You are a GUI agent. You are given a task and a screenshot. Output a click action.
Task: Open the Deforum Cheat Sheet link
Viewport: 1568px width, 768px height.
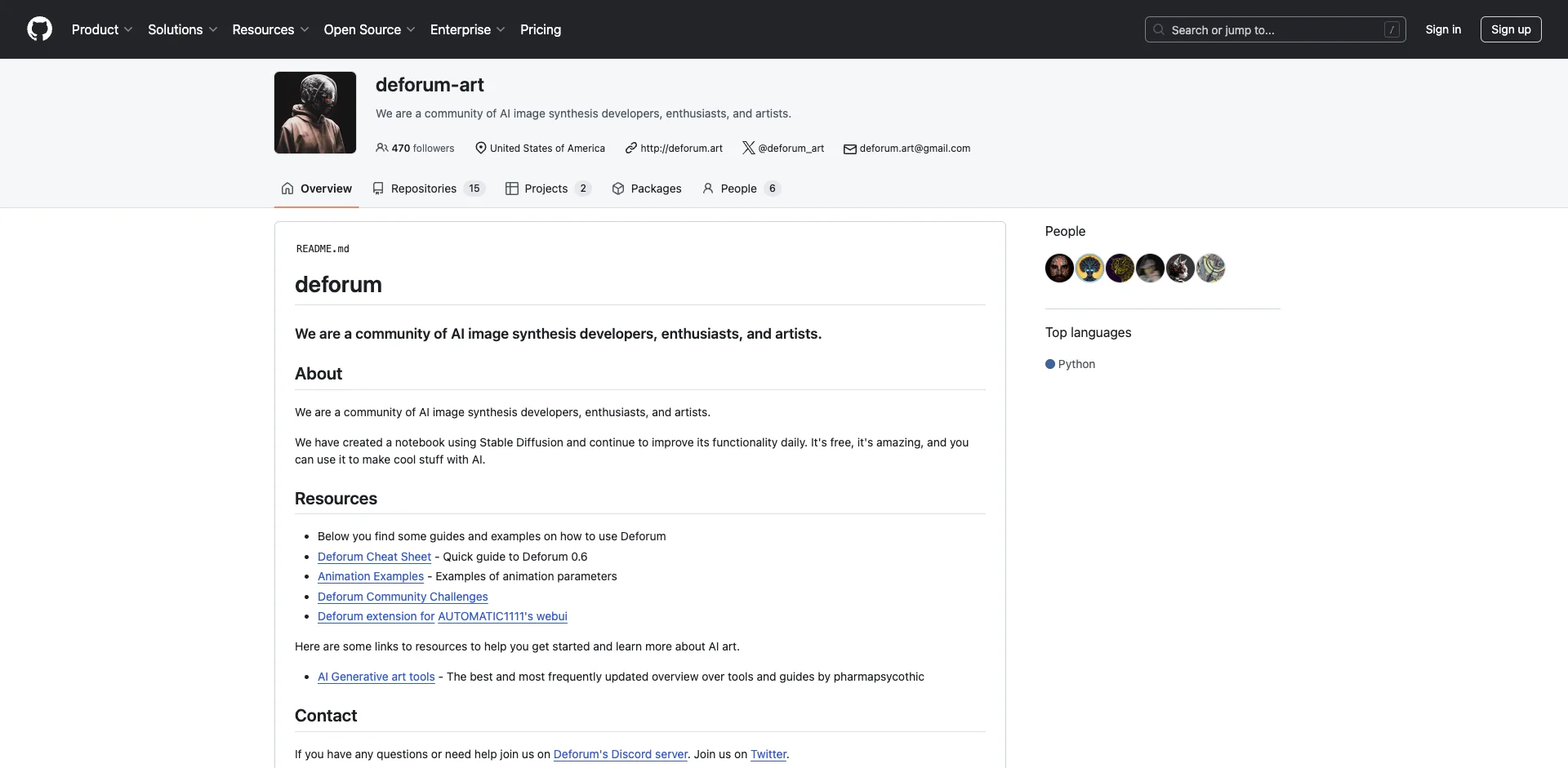point(374,557)
